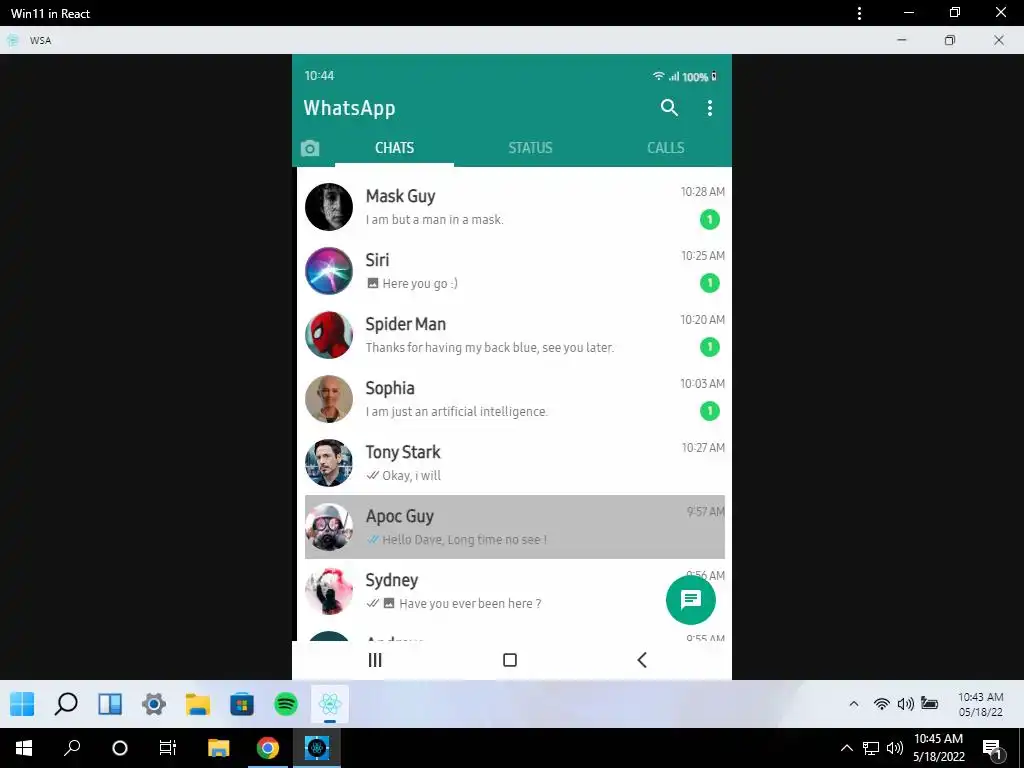Screen dimensions: 1024x768
Task: Click WSA React icon in inner taskbar
Action: [330, 704]
